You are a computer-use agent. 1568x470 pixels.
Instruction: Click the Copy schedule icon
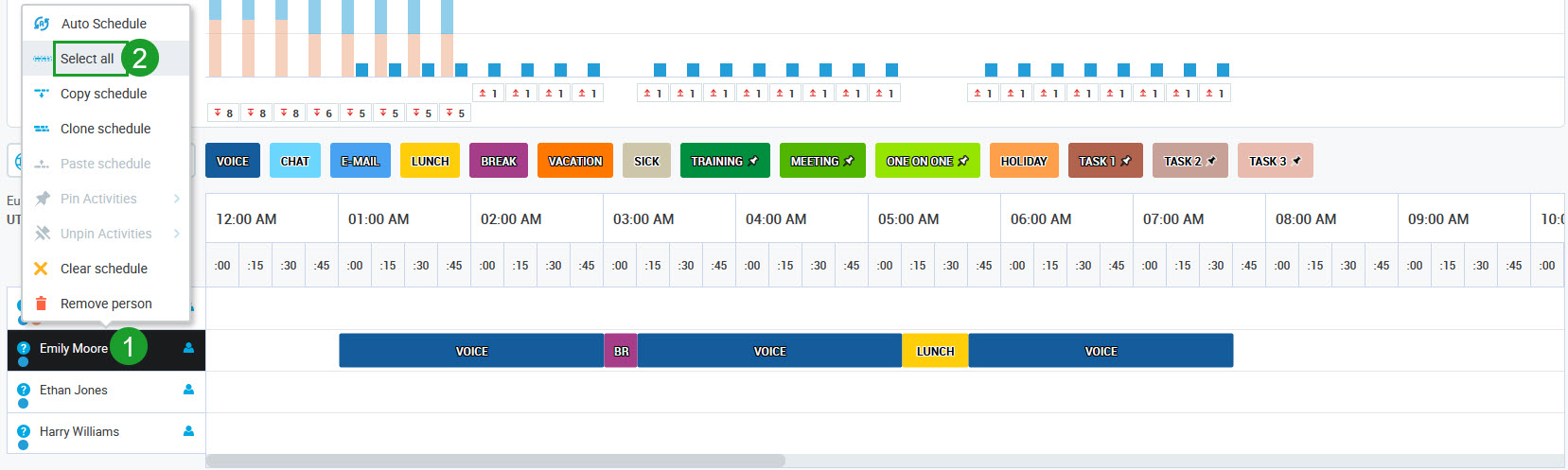click(42, 94)
